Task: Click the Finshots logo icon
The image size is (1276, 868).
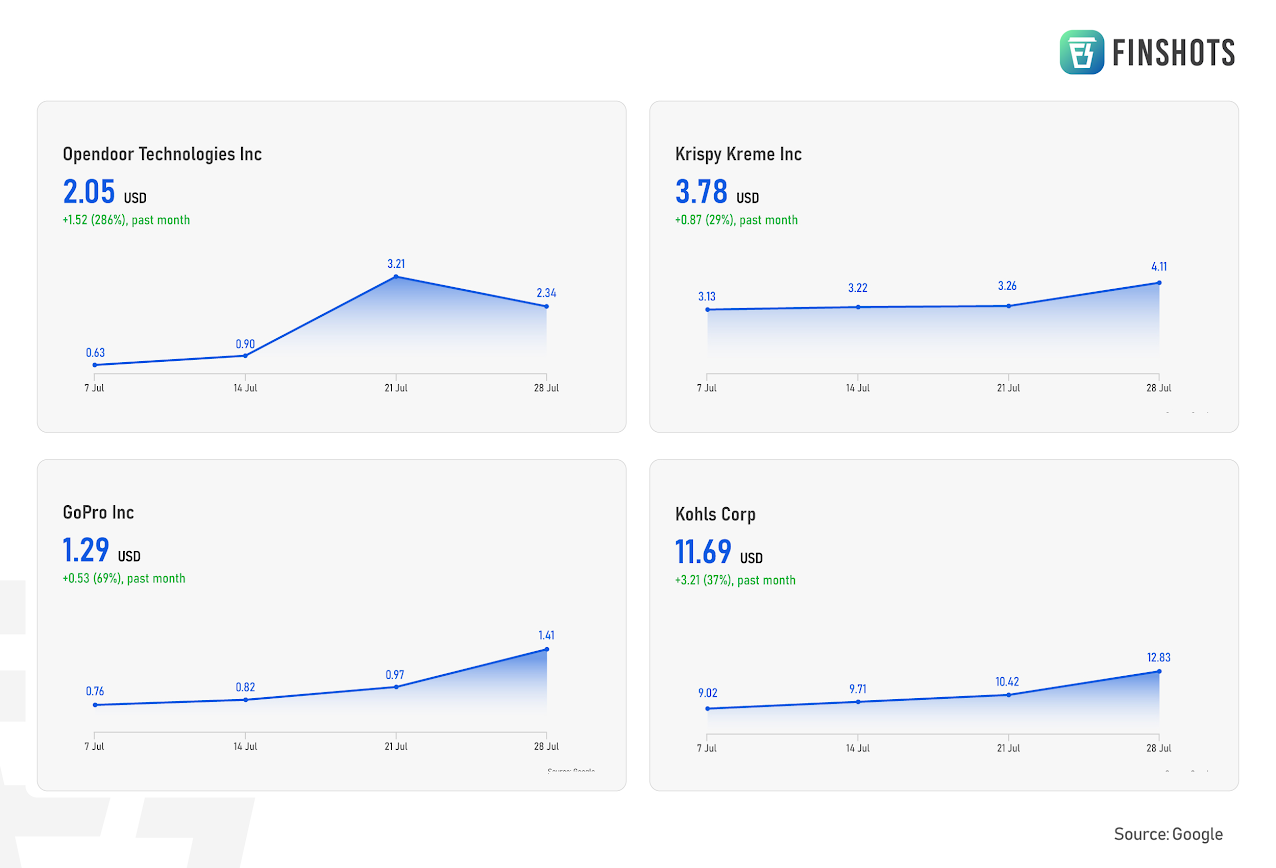Action: point(1082,52)
